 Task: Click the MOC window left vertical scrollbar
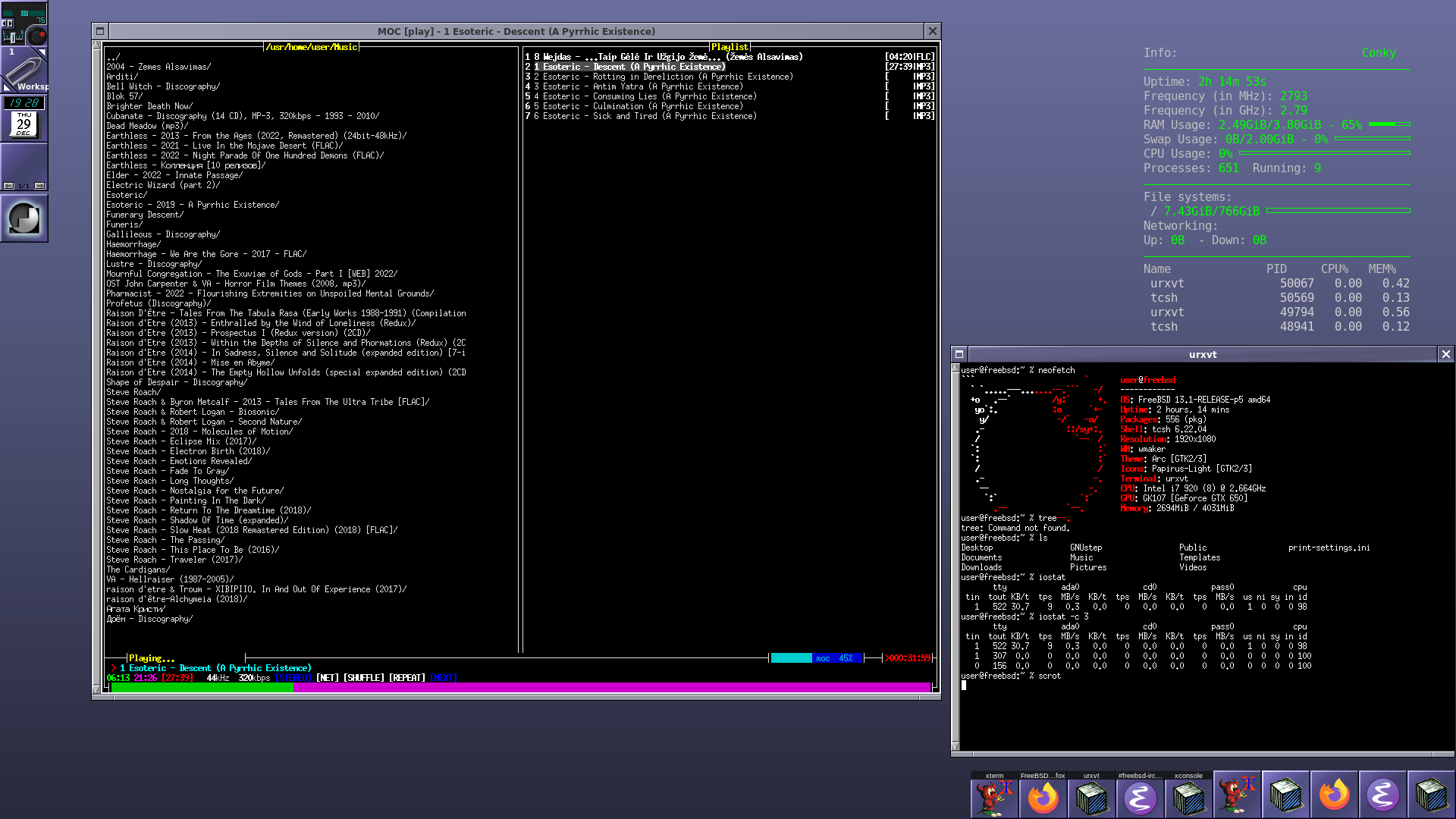pyautogui.click(x=96, y=368)
